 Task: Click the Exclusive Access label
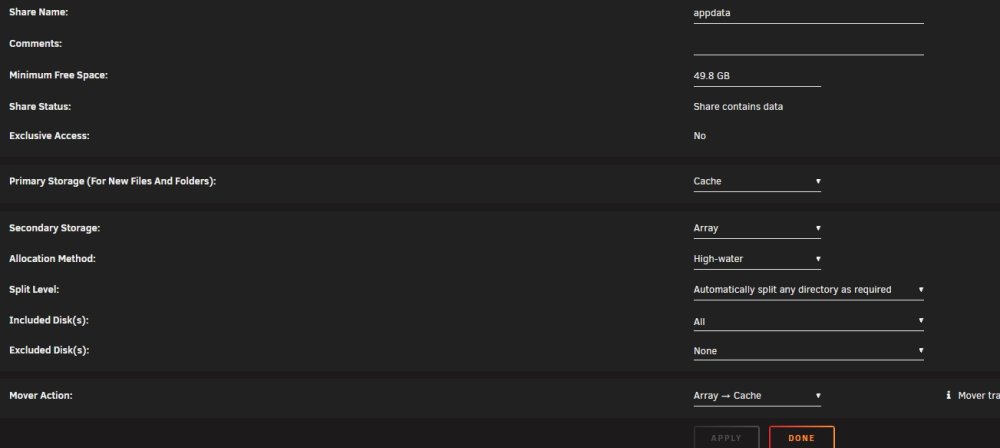(x=49, y=136)
